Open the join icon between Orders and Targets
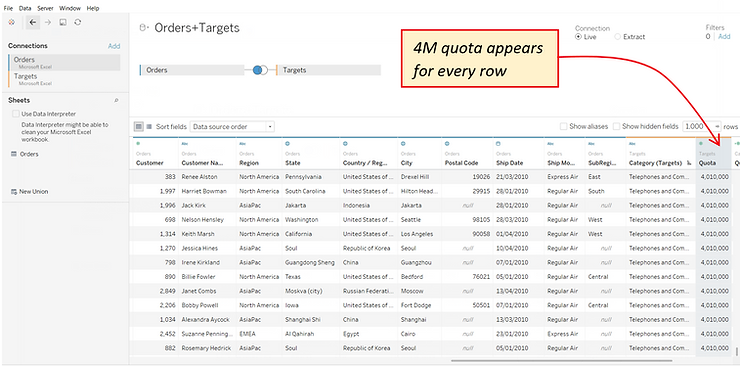Screen dimensions: 740x366 click(260, 70)
